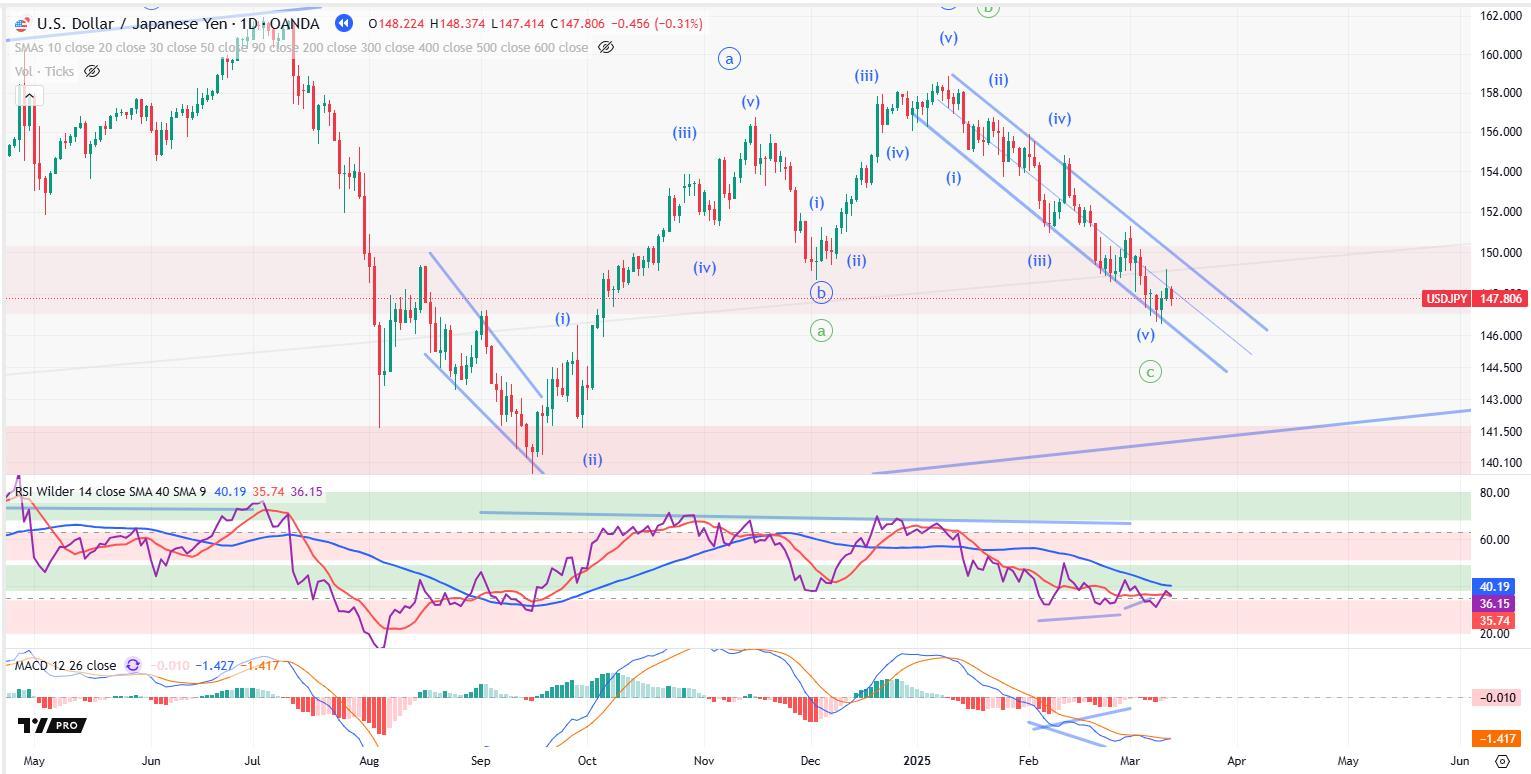Click the MACD purple refresh icon
The width and height of the screenshot is (1531, 774).
tap(133, 666)
